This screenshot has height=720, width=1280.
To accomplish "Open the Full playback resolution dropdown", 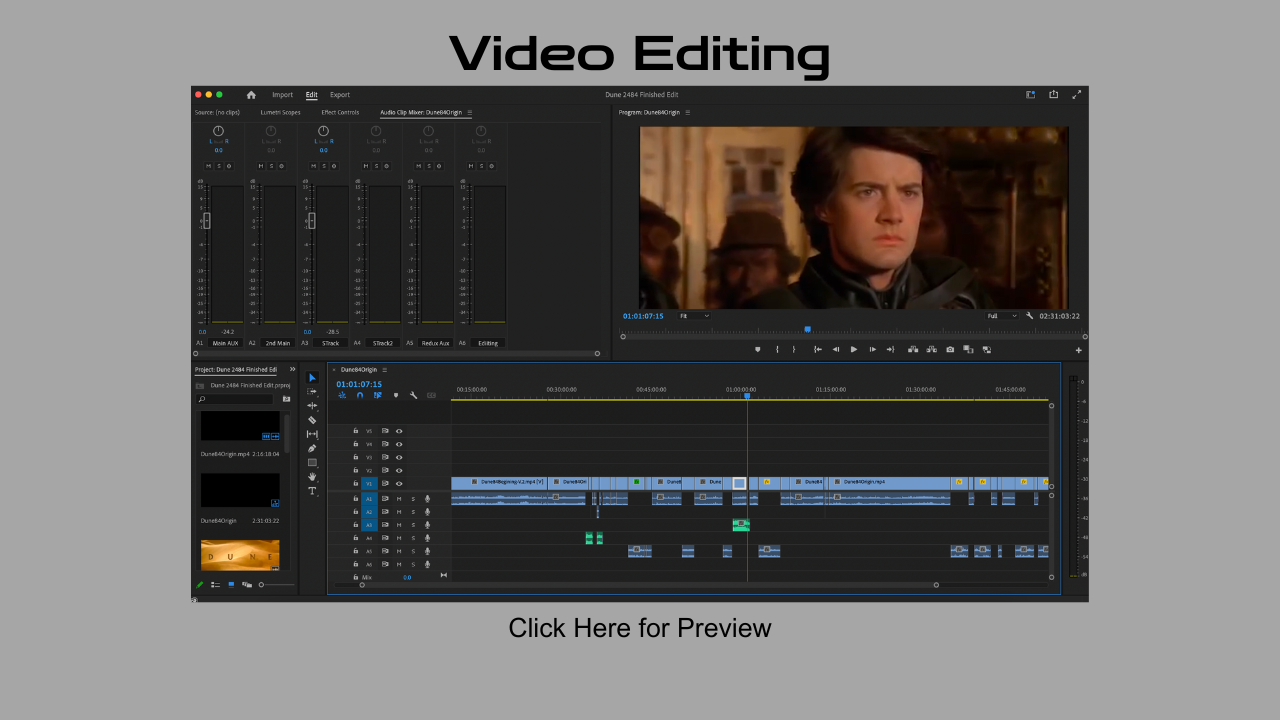I will (1003, 316).
